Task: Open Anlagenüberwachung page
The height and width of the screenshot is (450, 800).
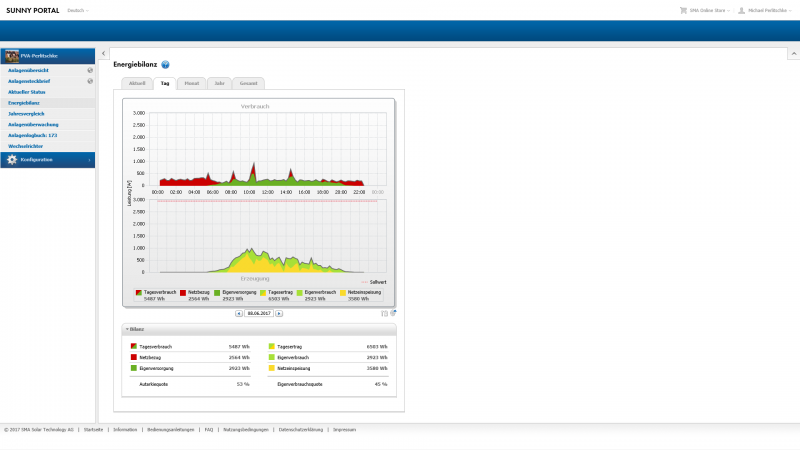Action: pyautogui.click(x=33, y=124)
